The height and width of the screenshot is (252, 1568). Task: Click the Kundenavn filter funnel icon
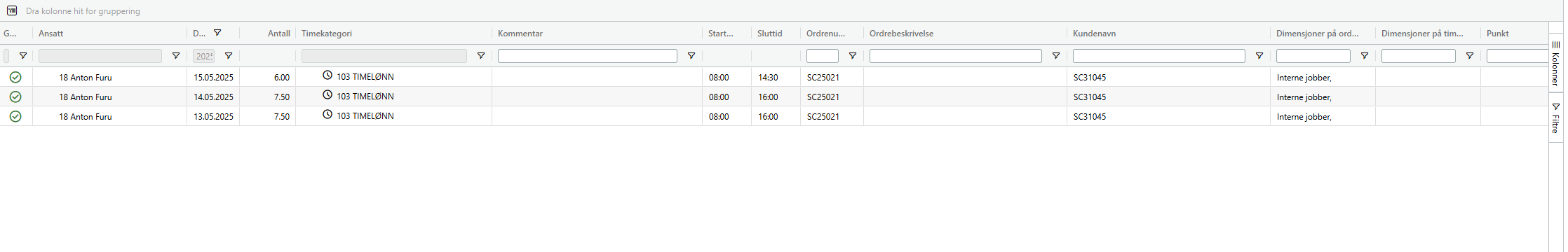[1259, 56]
